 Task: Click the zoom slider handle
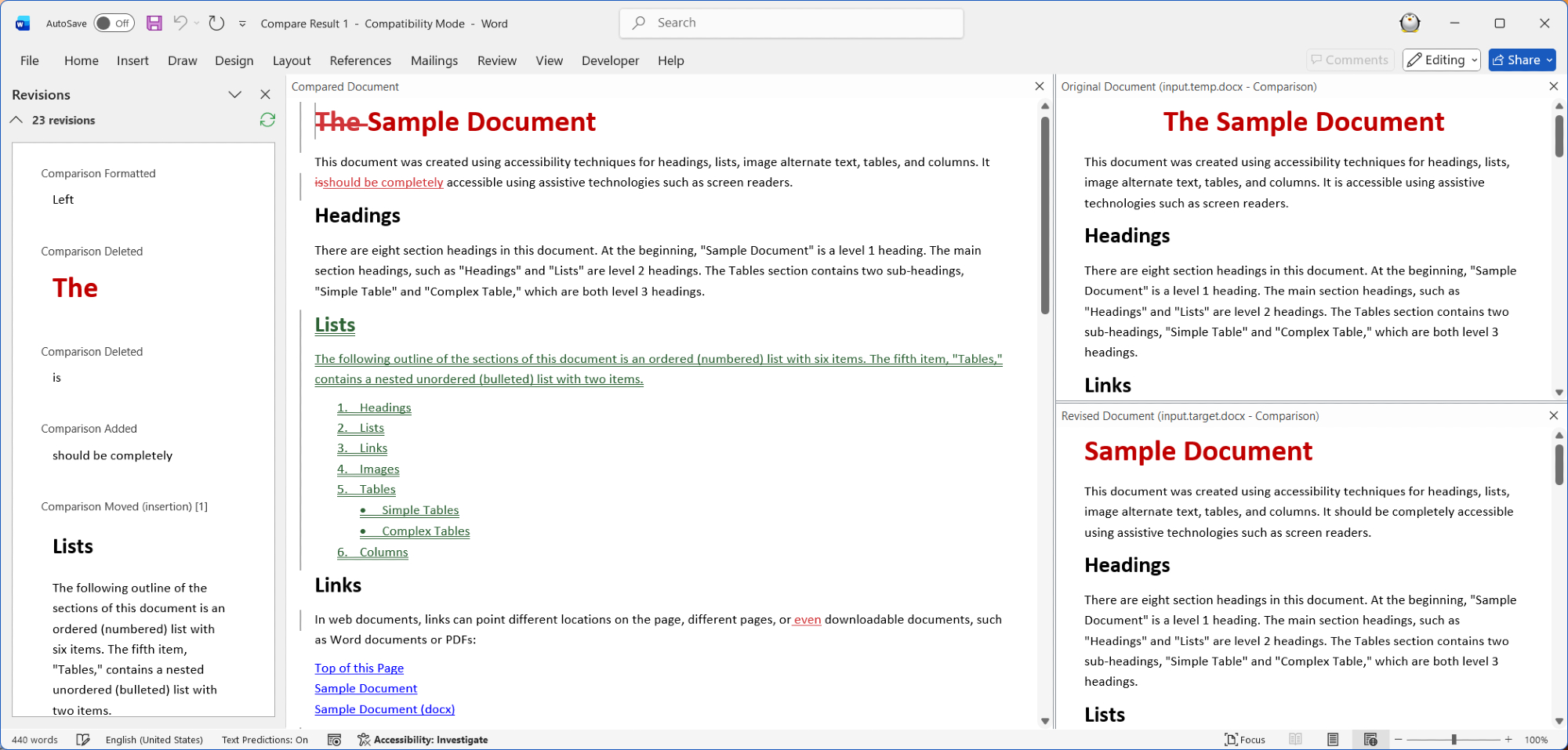pos(1454,740)
